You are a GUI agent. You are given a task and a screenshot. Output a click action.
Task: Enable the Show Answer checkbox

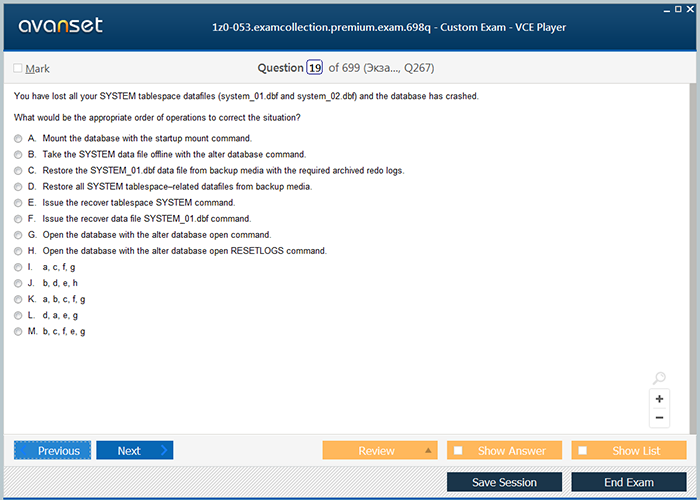click(458, 450)
